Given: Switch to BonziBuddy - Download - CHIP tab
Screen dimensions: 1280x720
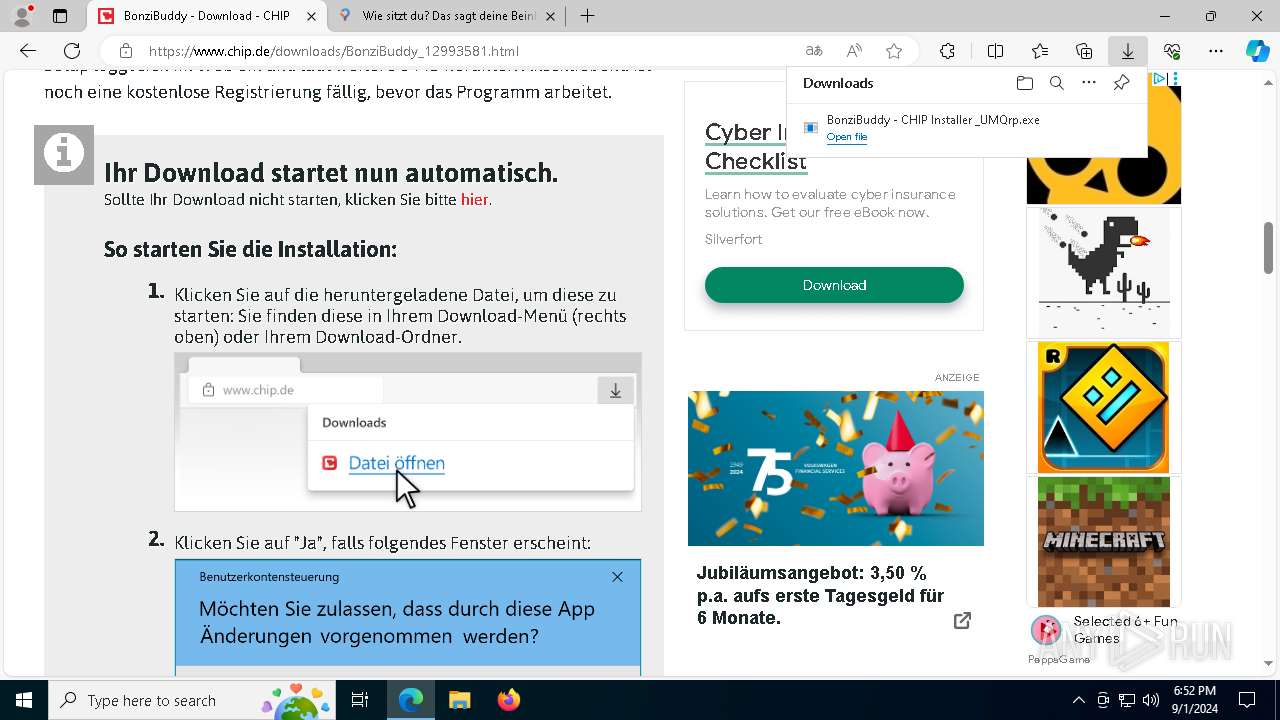Looking at the screenshot, I should (x=206, y=16).
